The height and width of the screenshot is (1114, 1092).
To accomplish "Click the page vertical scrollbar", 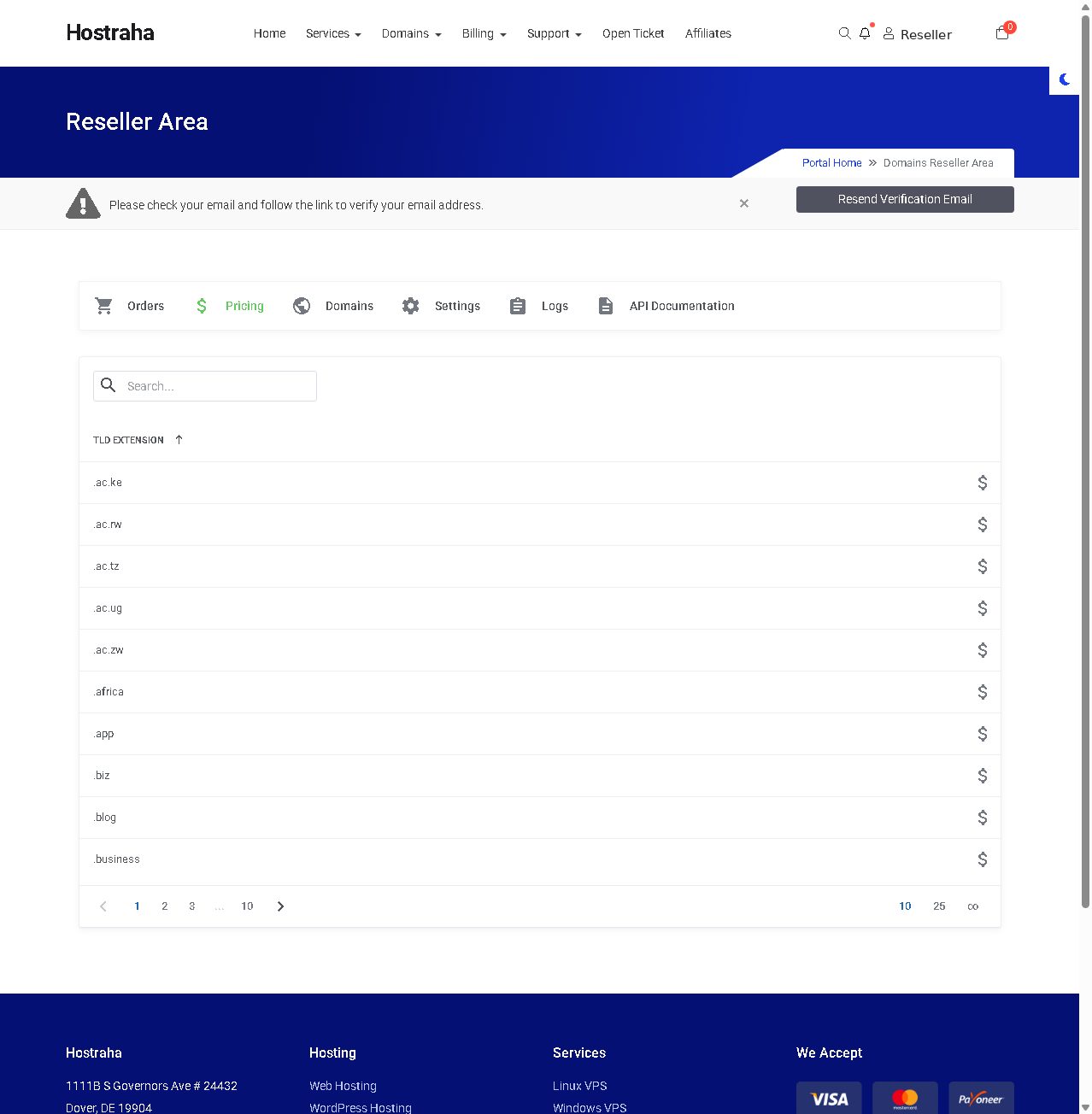I will (x=1085, y=461).
